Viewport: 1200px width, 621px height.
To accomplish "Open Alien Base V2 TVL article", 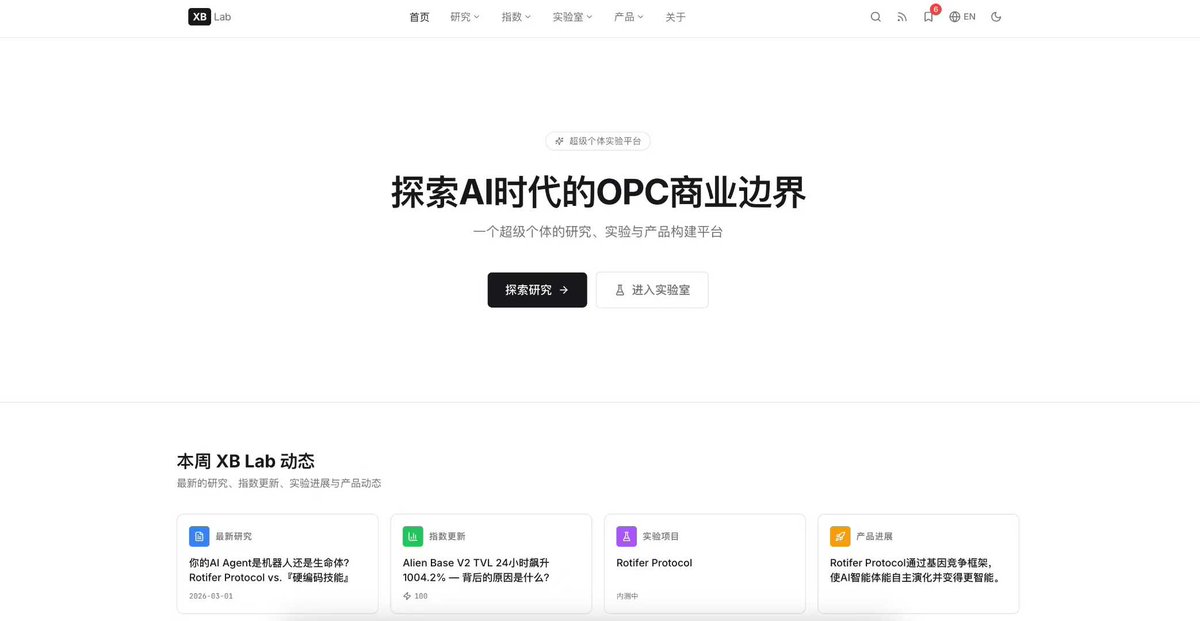I will coord(477,570).
